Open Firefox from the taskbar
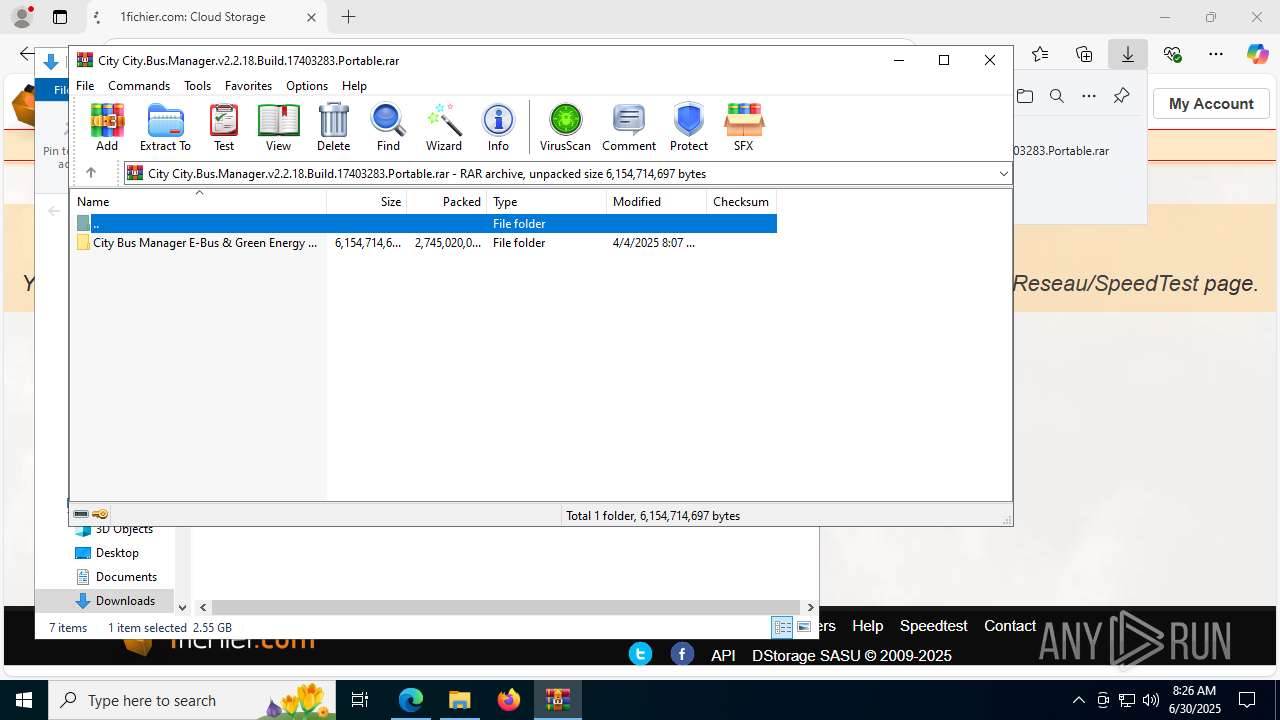1280x720 pixels. tap(509, 700)
